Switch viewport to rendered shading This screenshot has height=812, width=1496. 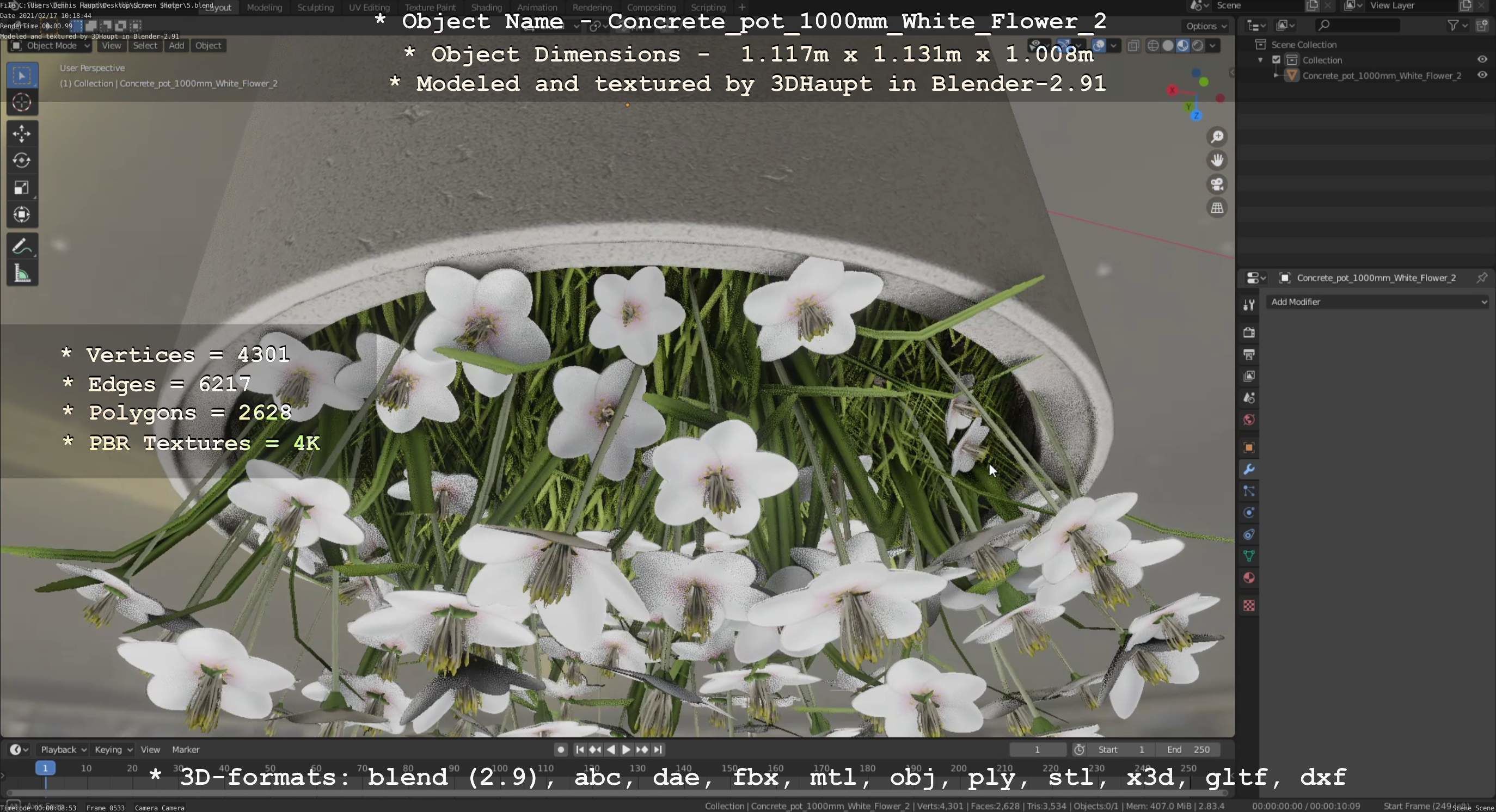[1198, 45]
